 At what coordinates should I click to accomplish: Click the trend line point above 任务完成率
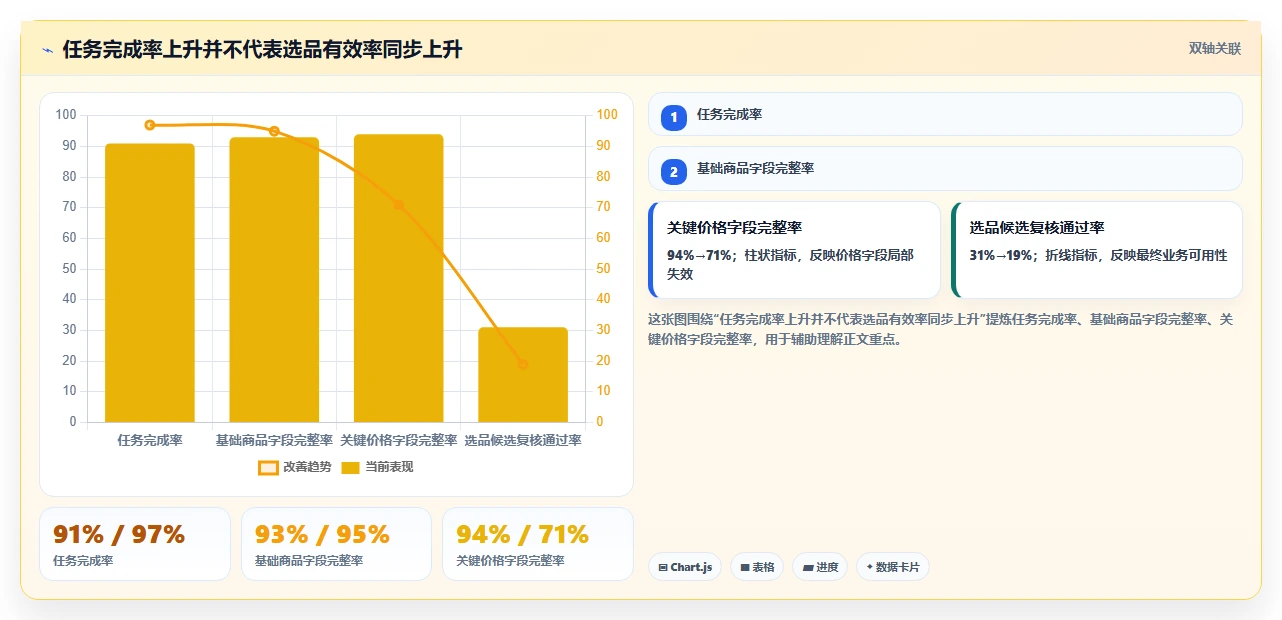pos(150,125)
